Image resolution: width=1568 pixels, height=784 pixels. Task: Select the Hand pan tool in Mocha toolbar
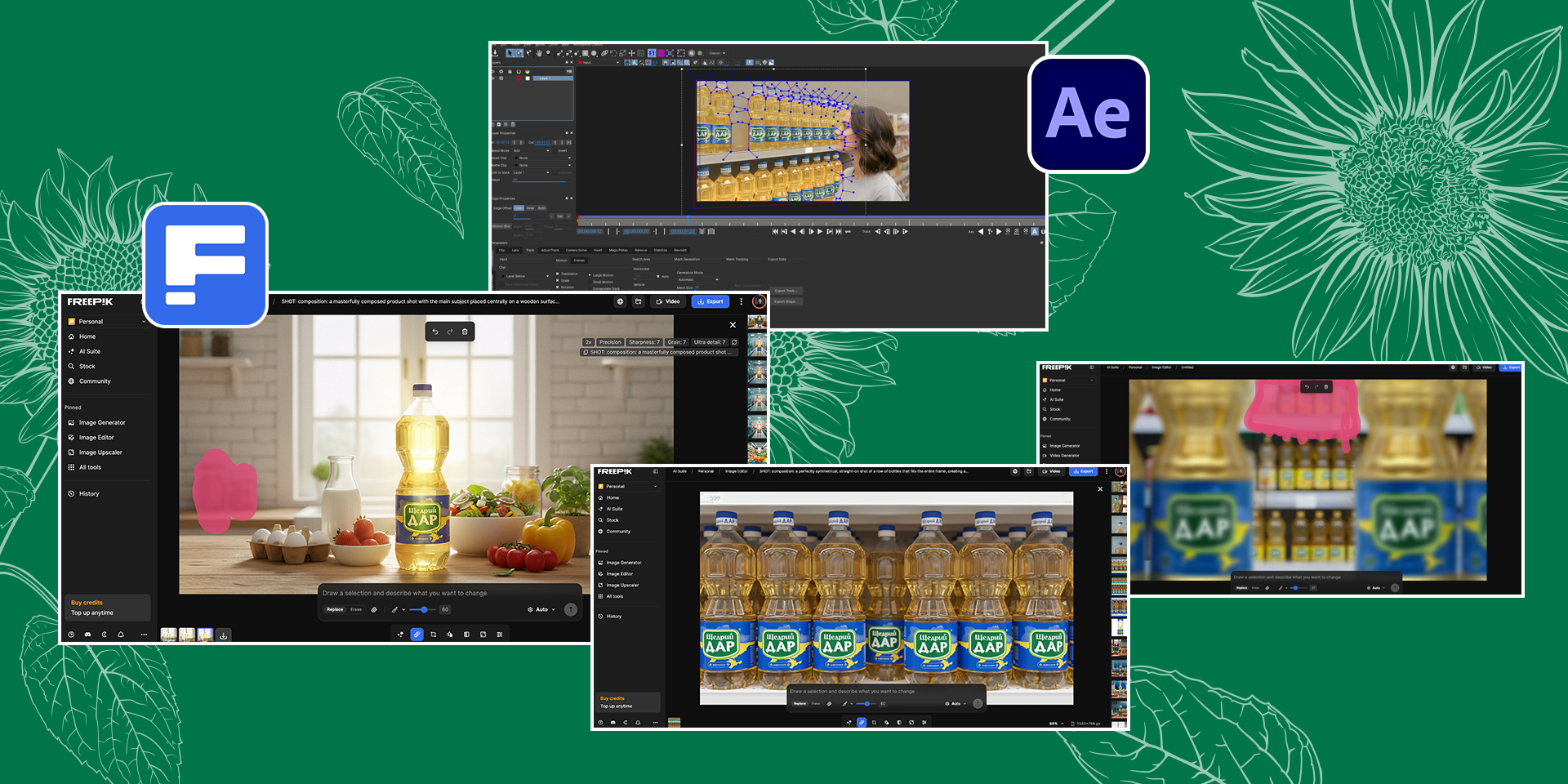click(x=538, y=53)
